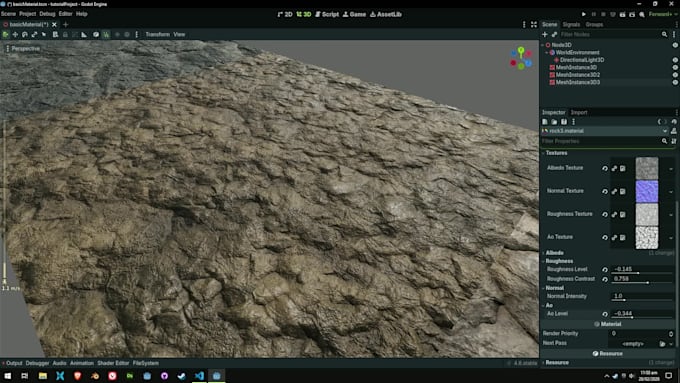Viewport: 680px width, 383px height.
Task: Open the Shader Editor bottom panel
Action: [x=113, y=363]
